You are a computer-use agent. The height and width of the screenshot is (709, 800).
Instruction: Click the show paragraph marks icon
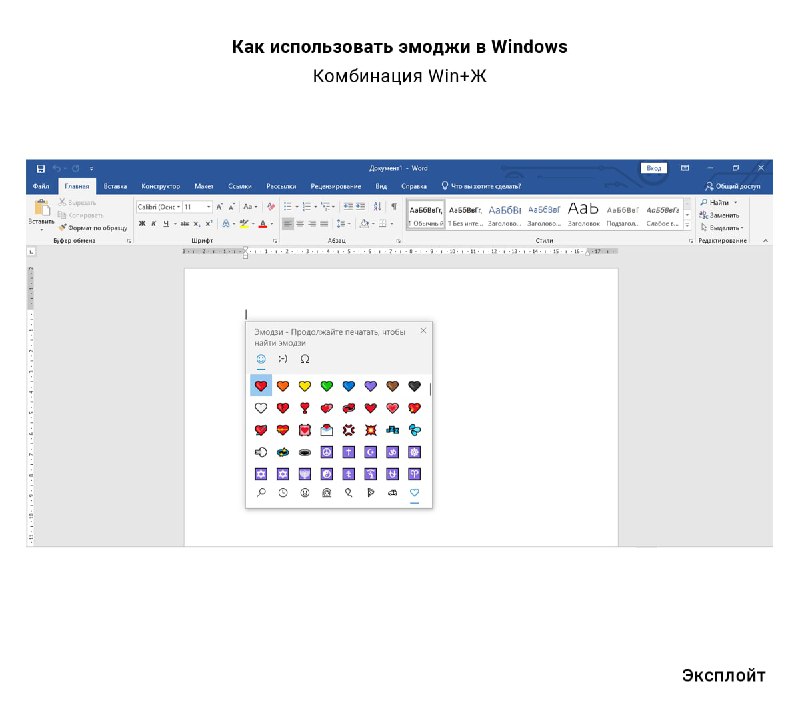(x=393, y=207)
